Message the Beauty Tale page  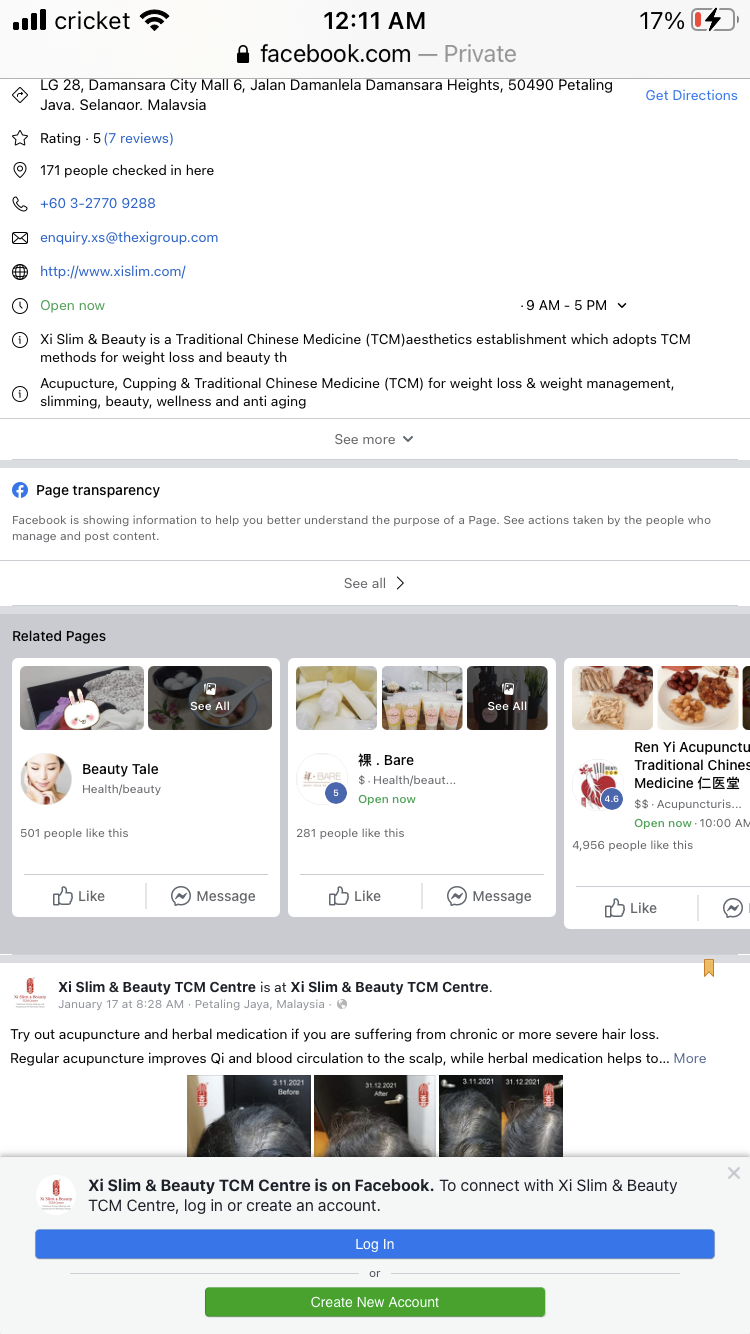[213, 896]
